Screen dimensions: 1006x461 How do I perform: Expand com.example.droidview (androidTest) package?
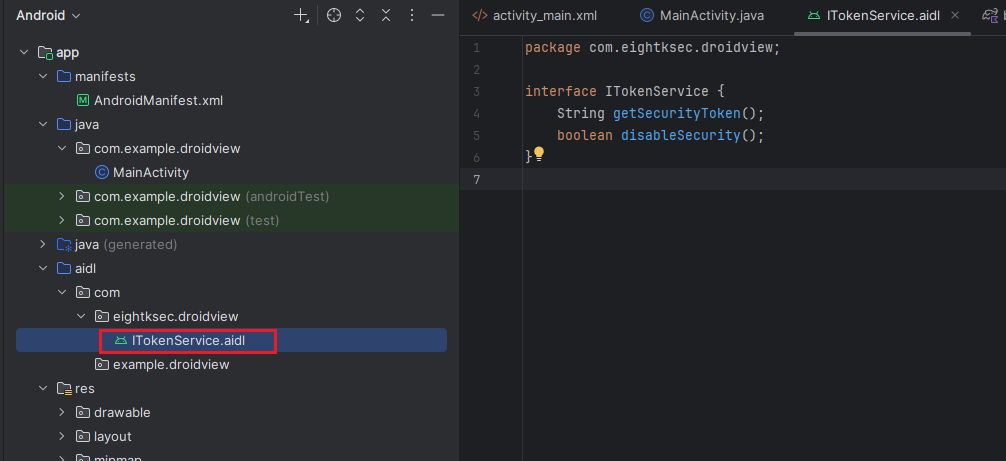pos(62,197)
